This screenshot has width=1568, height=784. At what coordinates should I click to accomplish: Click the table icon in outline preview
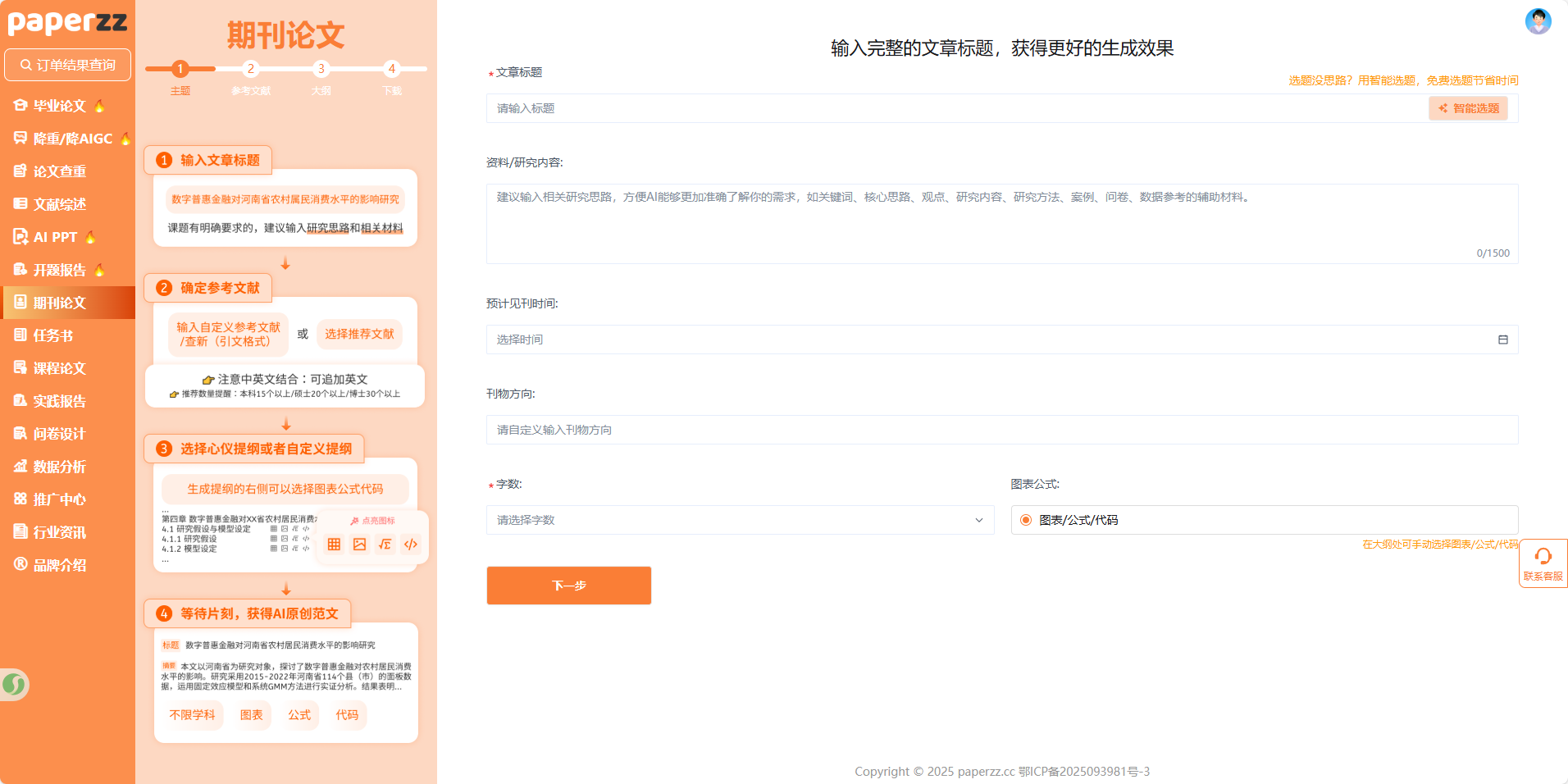pyautogui.click(x=334, y=545)
